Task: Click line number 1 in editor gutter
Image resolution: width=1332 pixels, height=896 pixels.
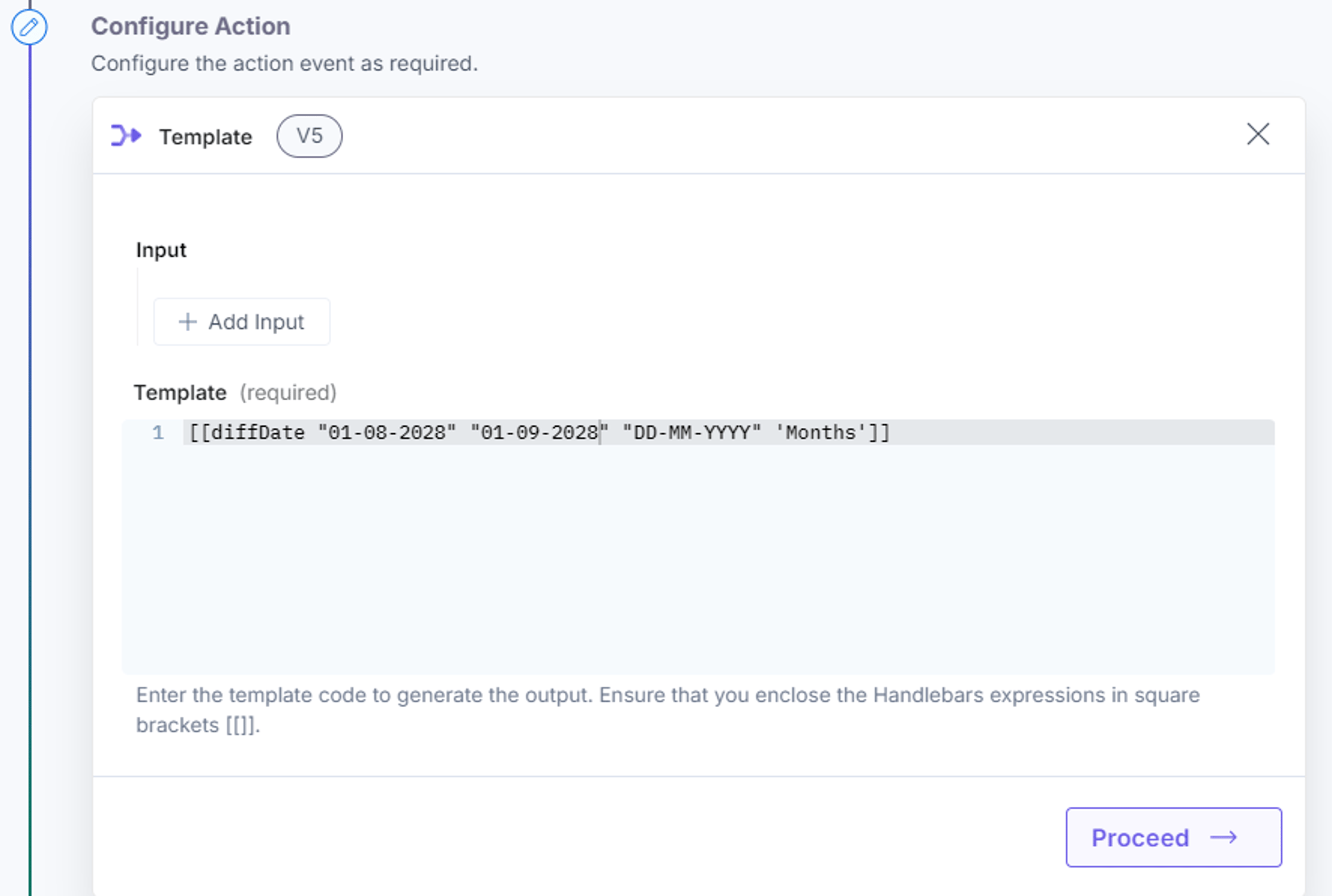Action: [x=158, y=433]
